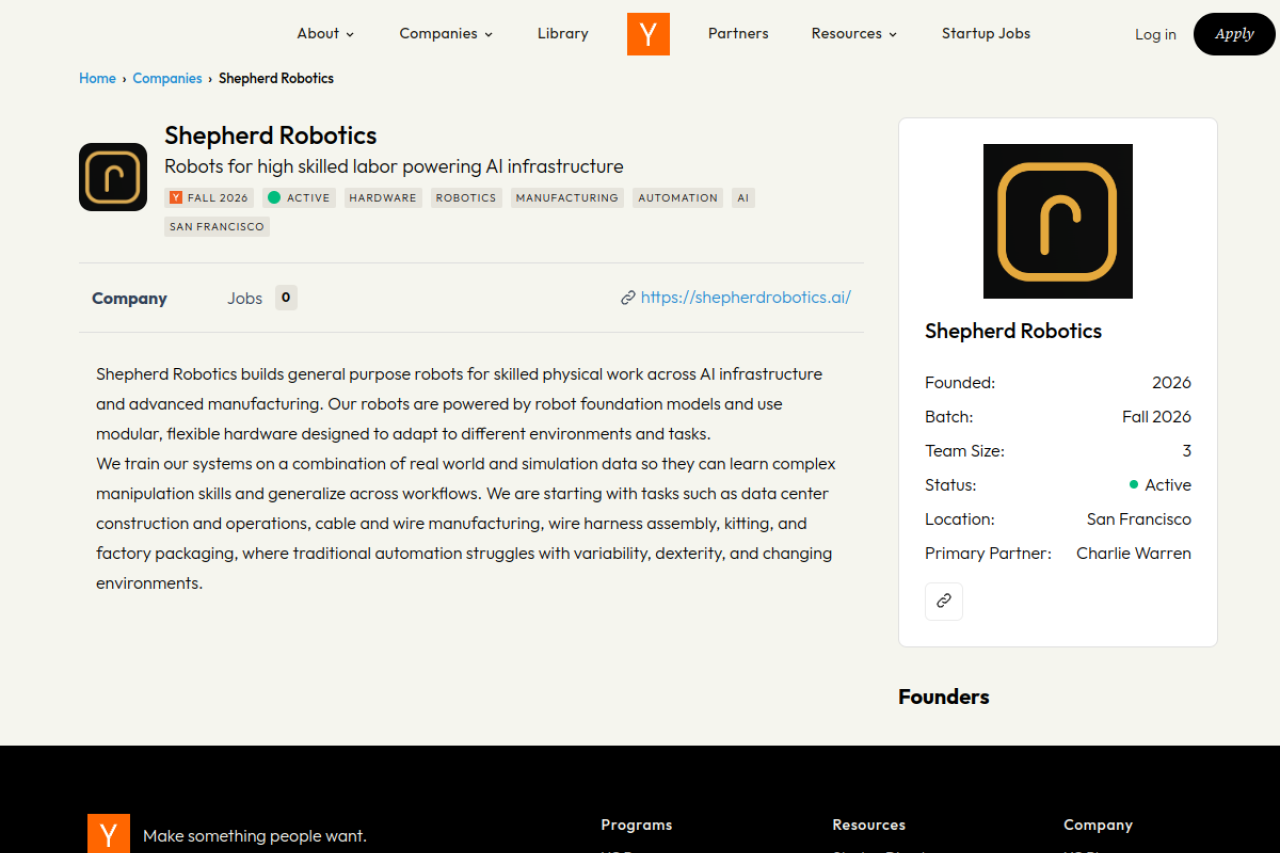The height and width of the screenshot is (853, 1280).
Task: Click the Team Size value 3
Action: click(1187, 451)
